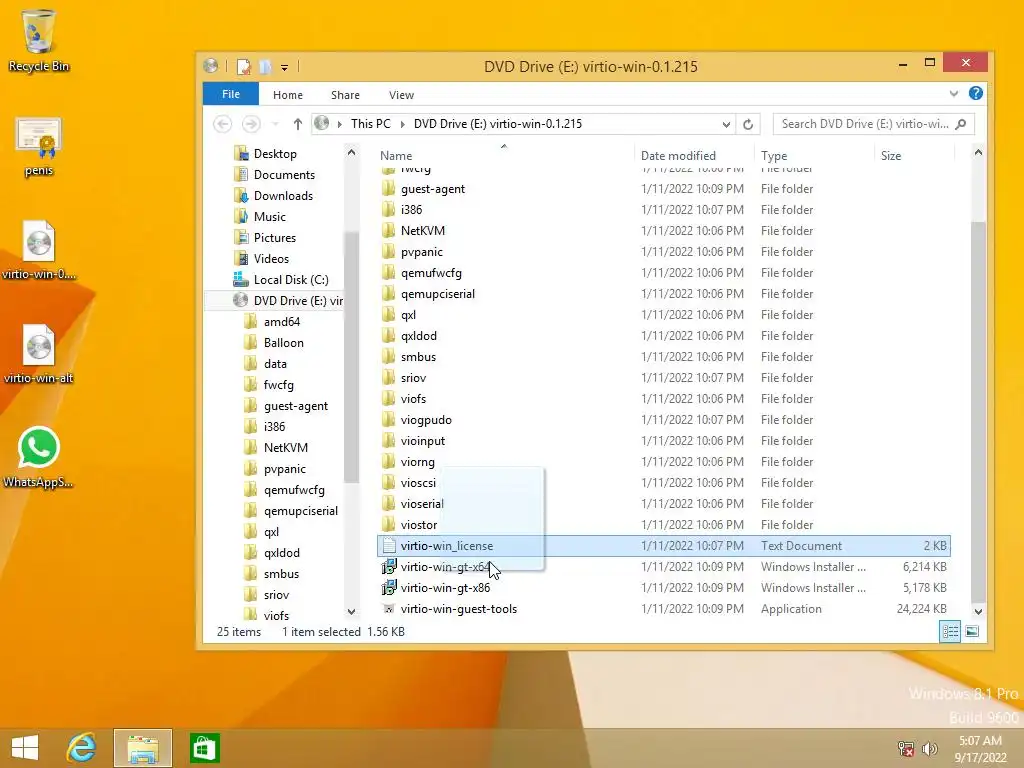Open the File tab
Screen dimensions: 1024x768
click(x=231, y=94)
